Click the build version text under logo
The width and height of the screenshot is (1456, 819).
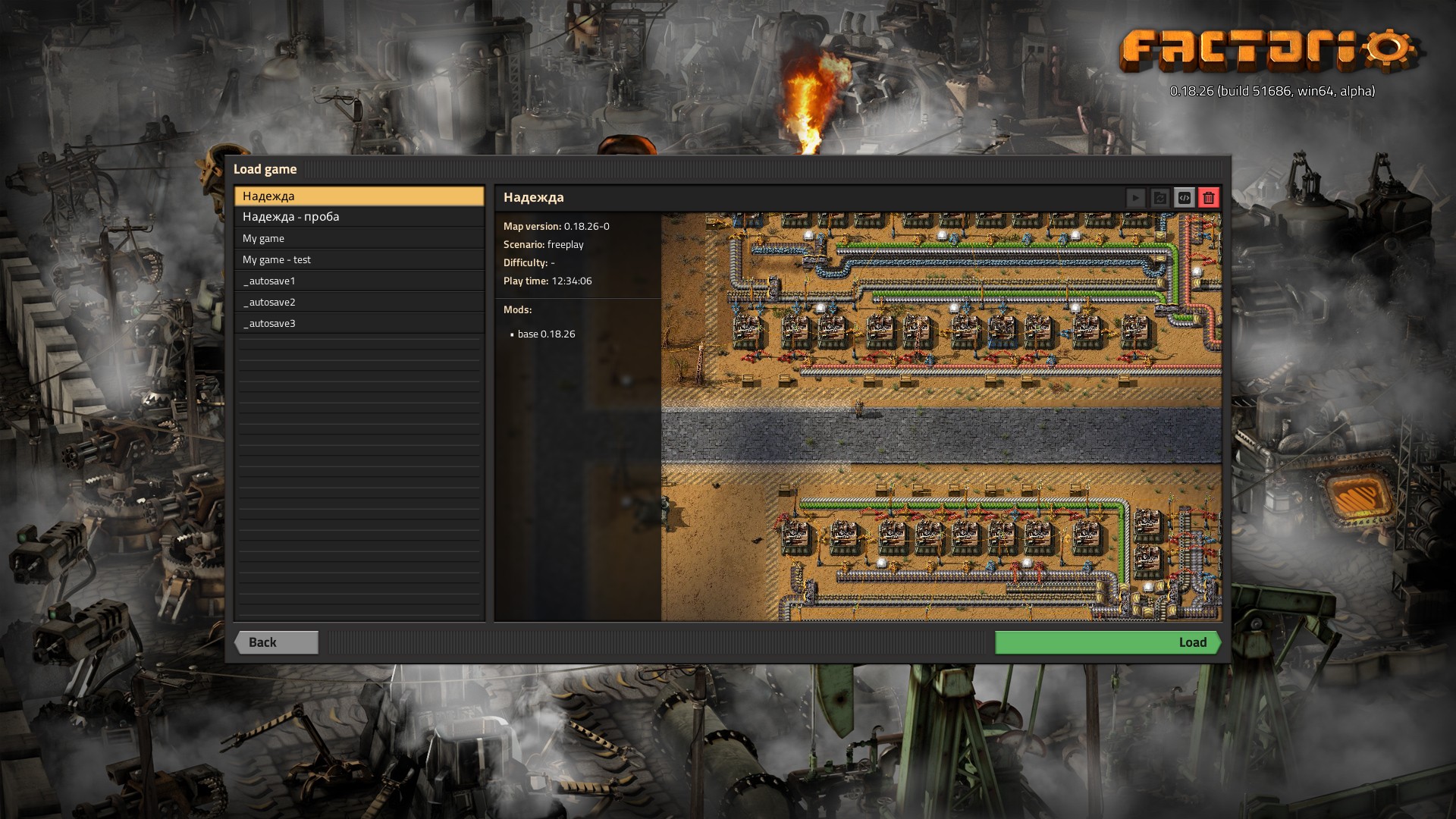click(x=1272, y=91)
